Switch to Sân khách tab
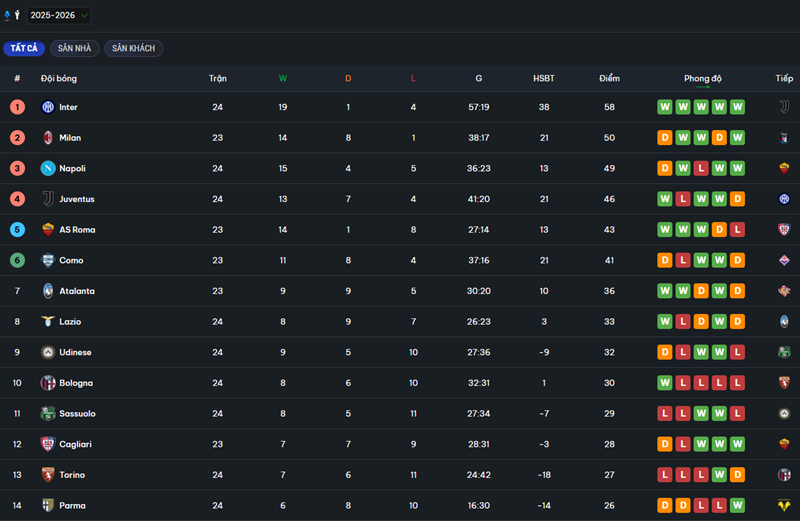800x521 pixels. pyautogui.click(x=133, y=48)
